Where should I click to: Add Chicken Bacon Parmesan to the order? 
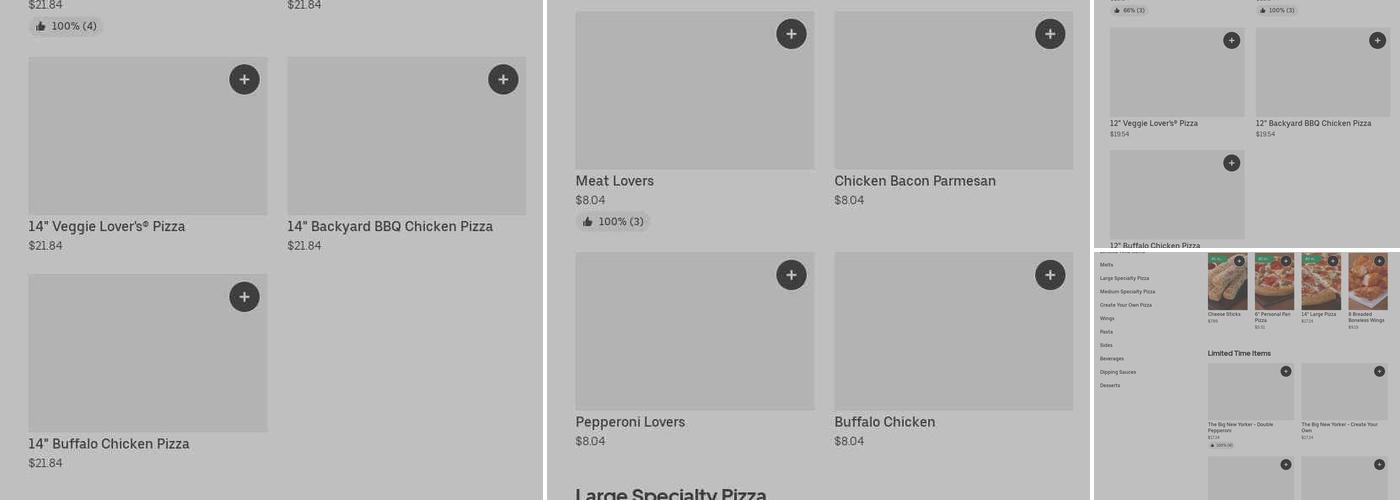[1049, 34]
